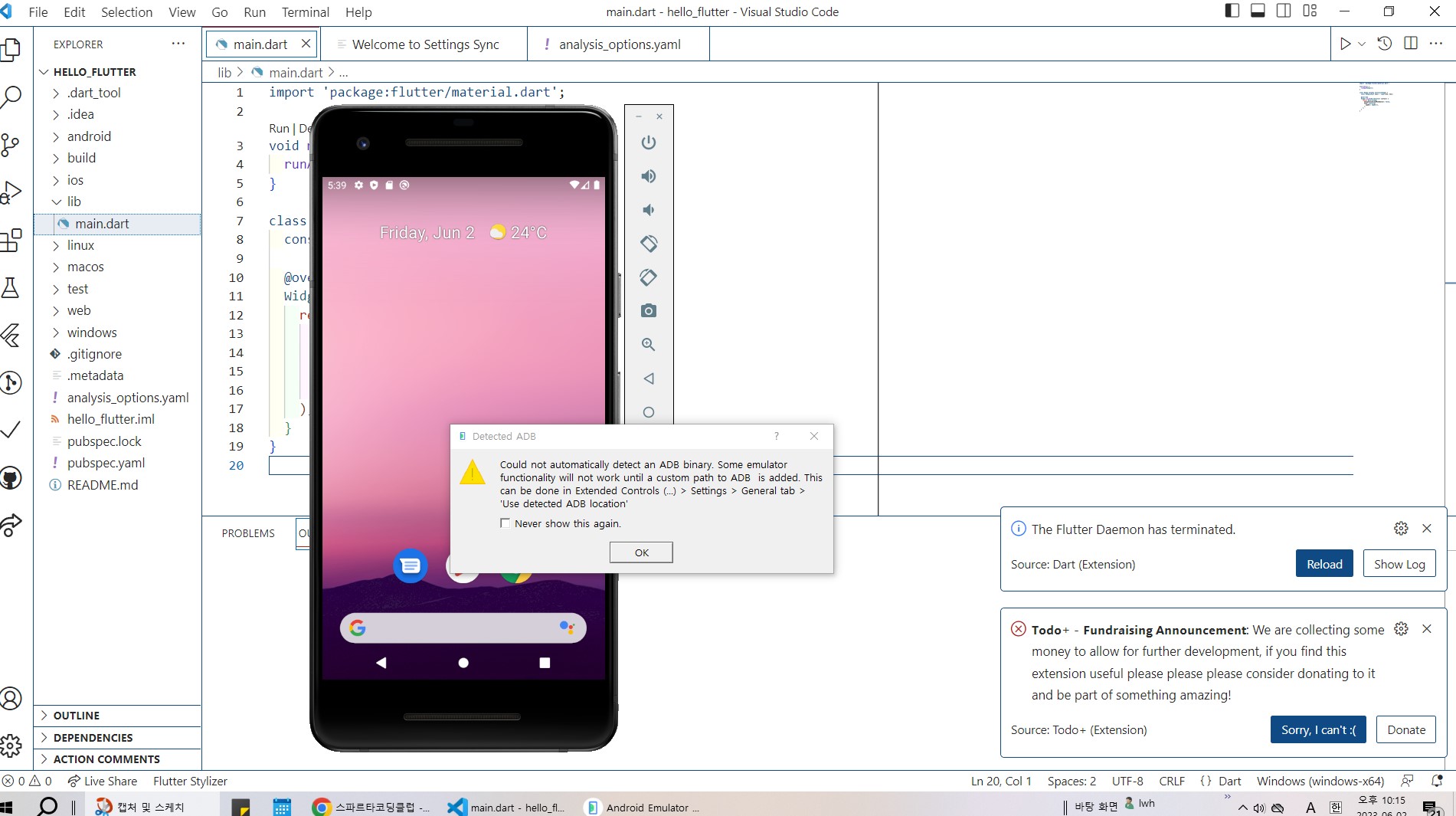Screen dimensions: 1456x816
Task: Toggle the primary side bar layout
Action: (1232, 11)
